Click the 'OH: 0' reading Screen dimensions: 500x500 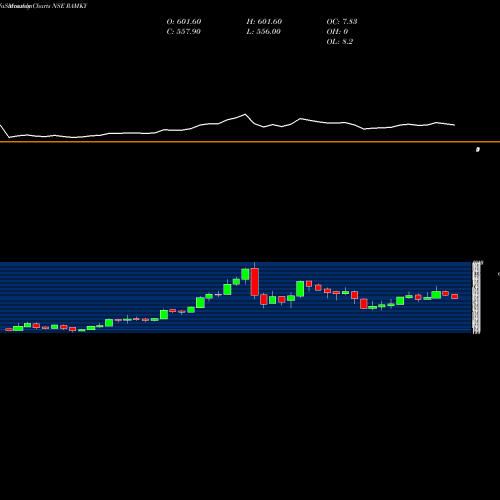[337, 32]
